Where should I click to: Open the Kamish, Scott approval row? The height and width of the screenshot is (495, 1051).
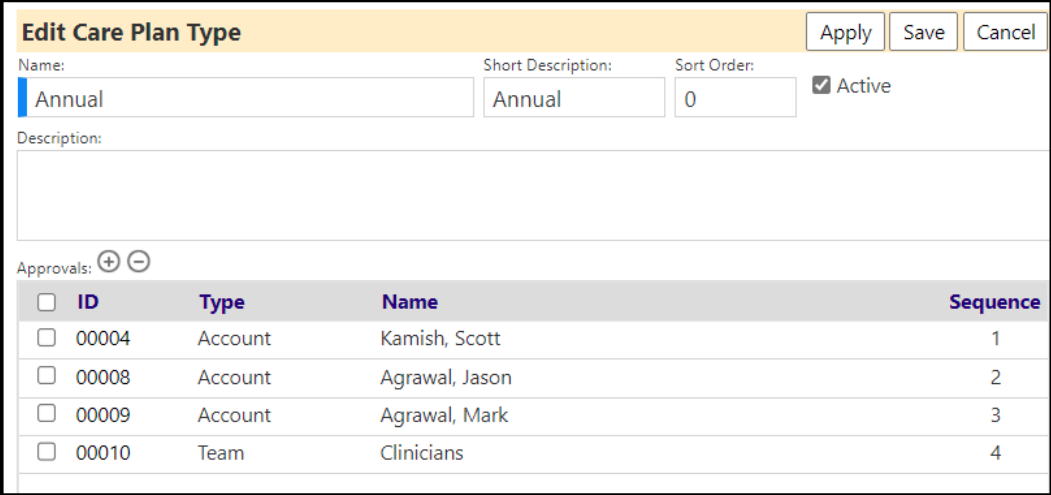(534, 339)
